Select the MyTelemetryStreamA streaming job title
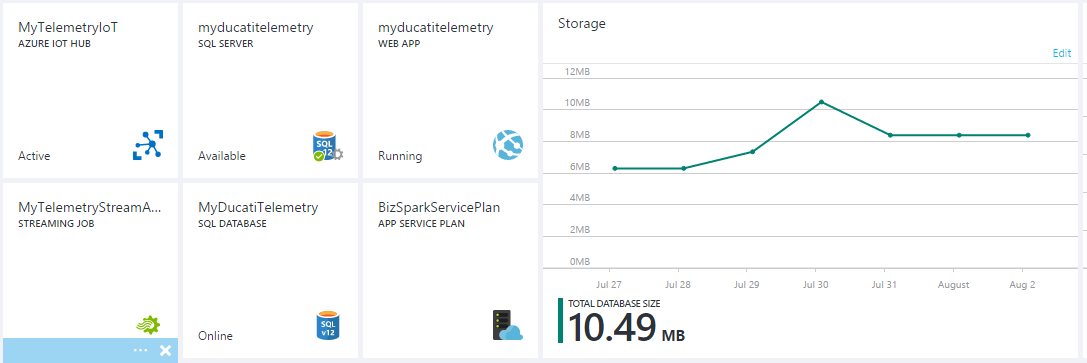The height and width of the screenshot is (363, 1087). pyautogui.click(x=89, y=207)
